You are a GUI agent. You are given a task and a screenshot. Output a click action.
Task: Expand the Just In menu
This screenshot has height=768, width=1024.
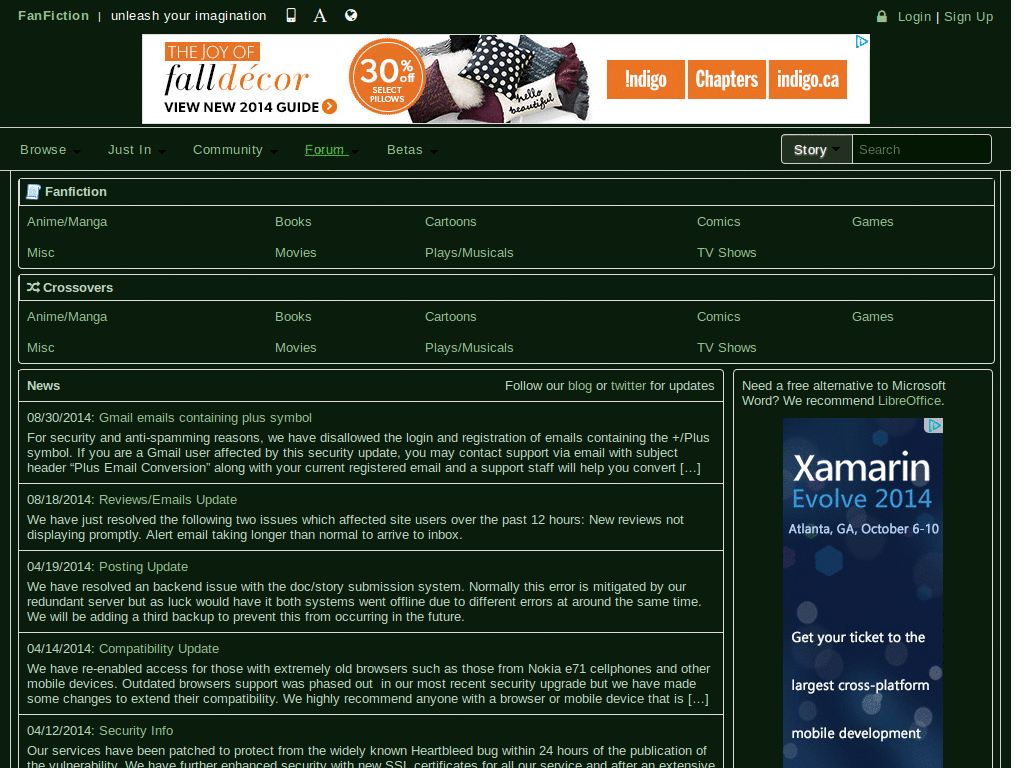pyautogui.click(x=136, y=150)
